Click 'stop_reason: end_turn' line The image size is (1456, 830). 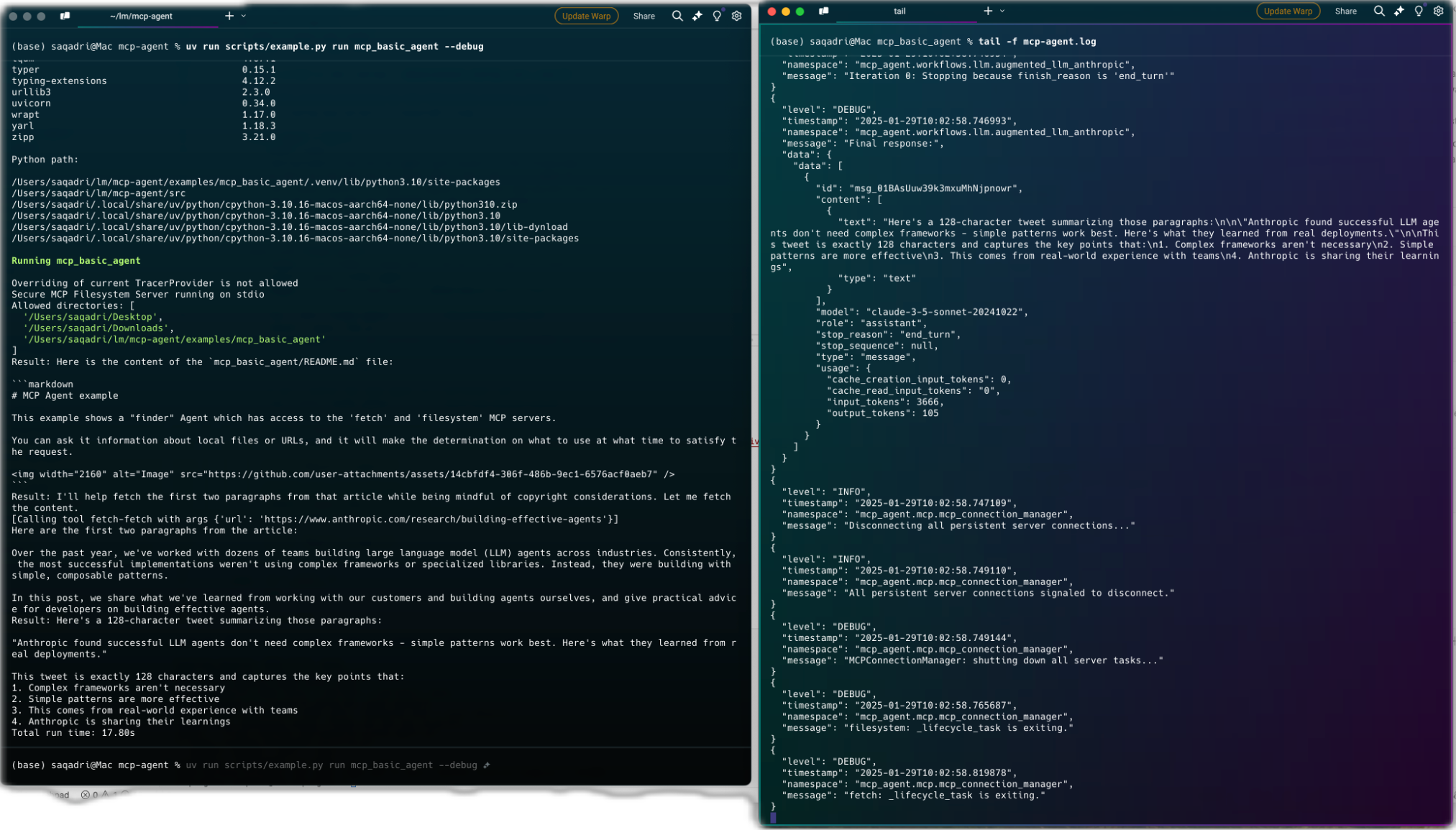(x=887, y=334)
